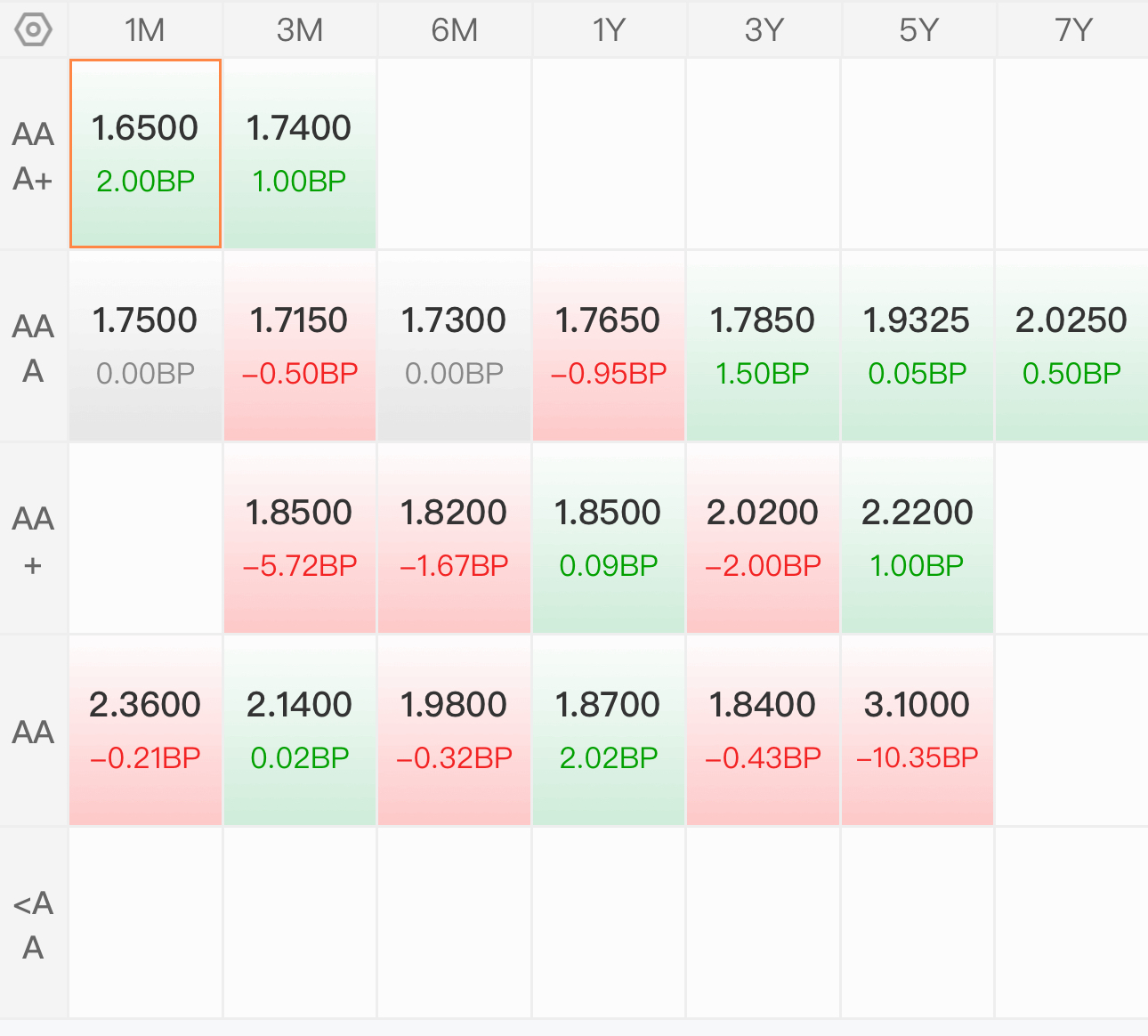Select the 7Y column header

pos(1072,30)
